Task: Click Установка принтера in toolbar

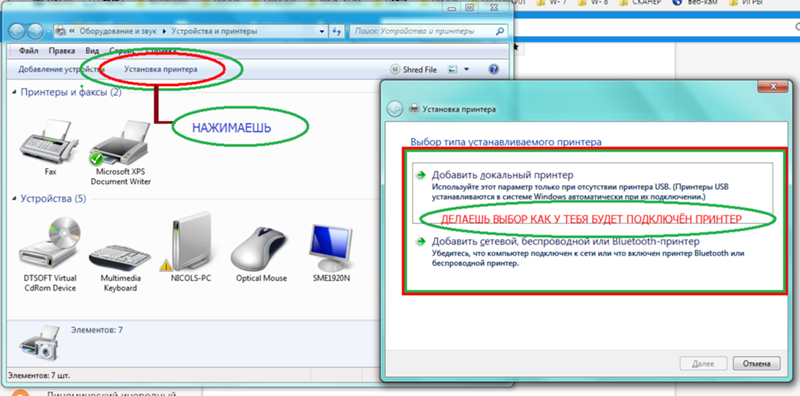Action: click(x=161, y=69)
